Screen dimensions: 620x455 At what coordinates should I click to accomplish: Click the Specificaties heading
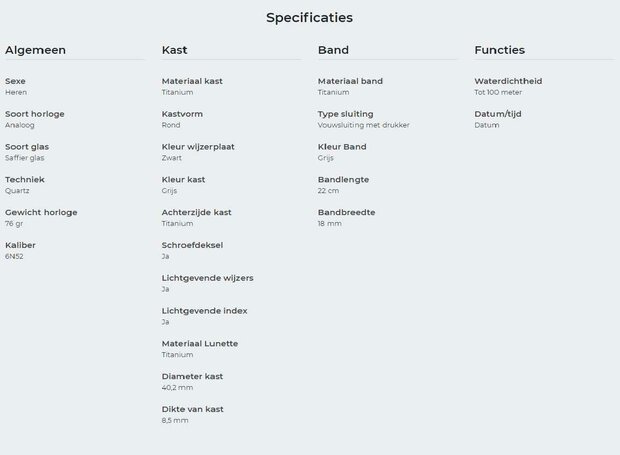click(x=309, y=18)
